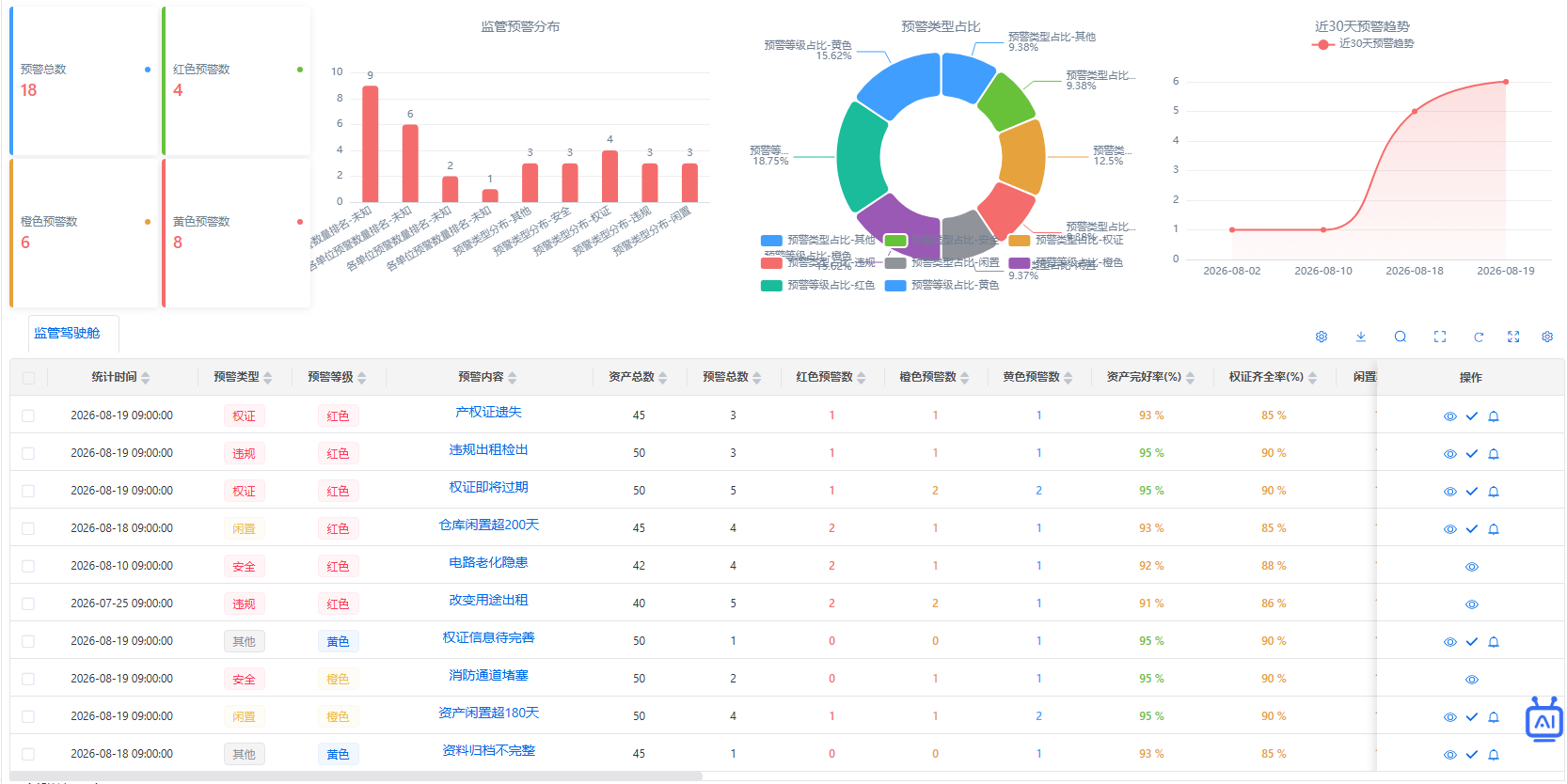This screenshot has width=1567, height=784.
Task: Check the box for 违规出租检出 row
Action: click(x=28, y=453)
